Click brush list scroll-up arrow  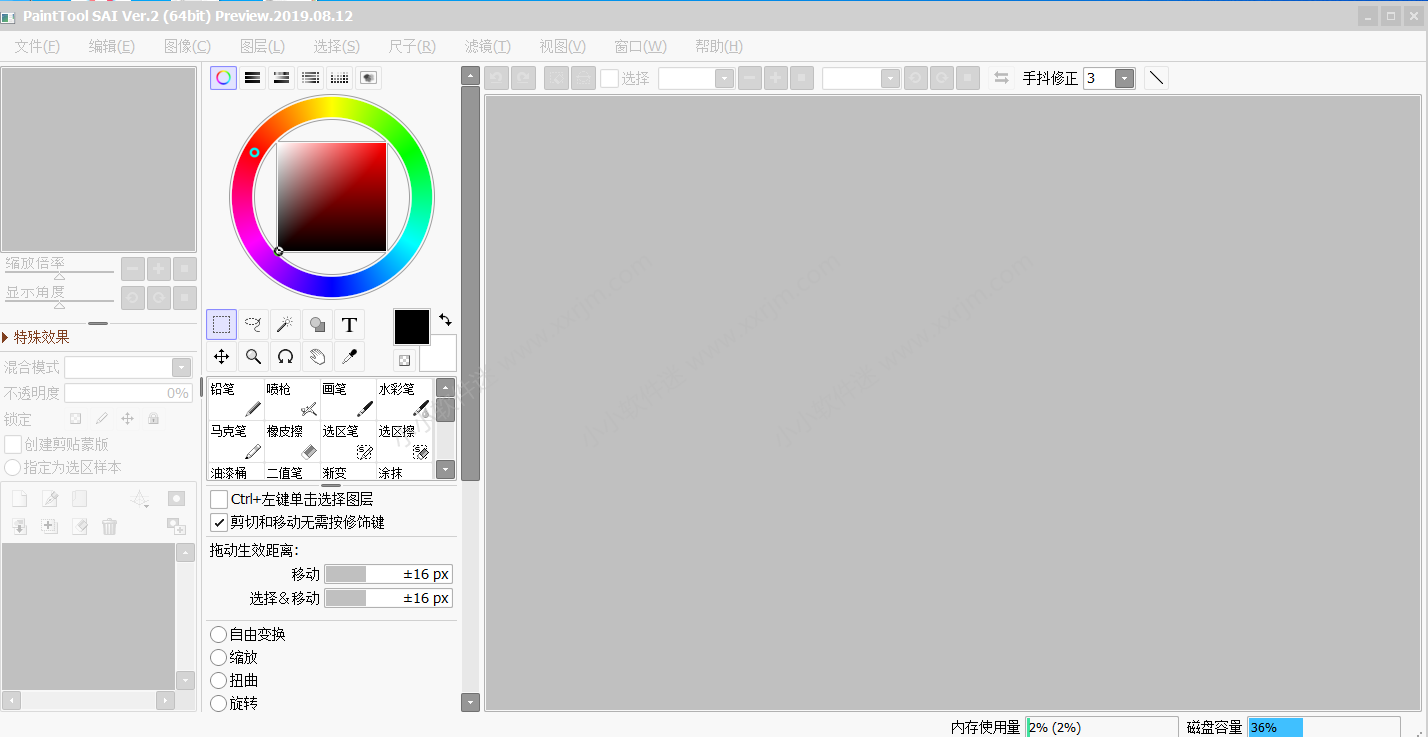(x=446, y=388)
